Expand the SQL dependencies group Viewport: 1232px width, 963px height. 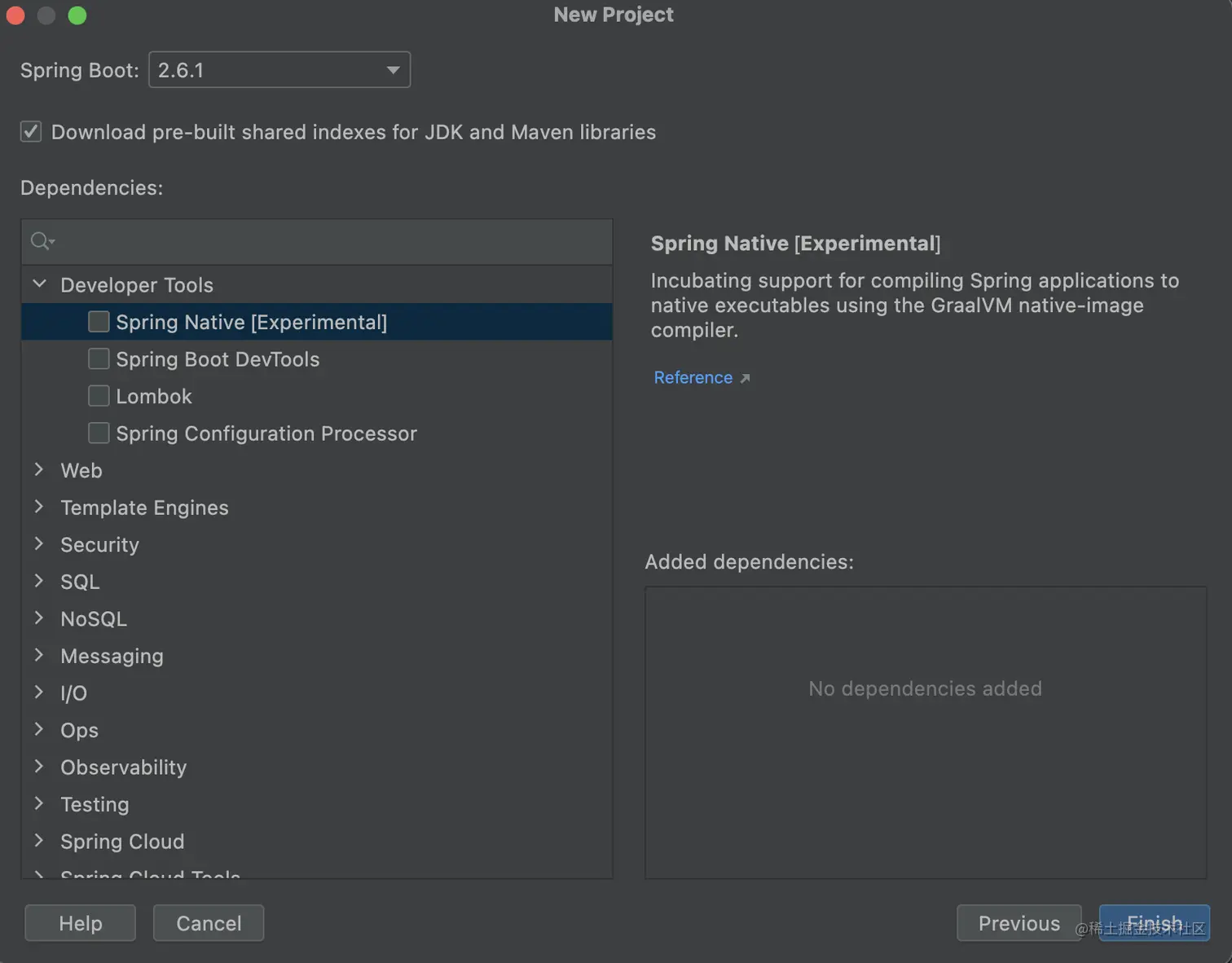point(39,582)
